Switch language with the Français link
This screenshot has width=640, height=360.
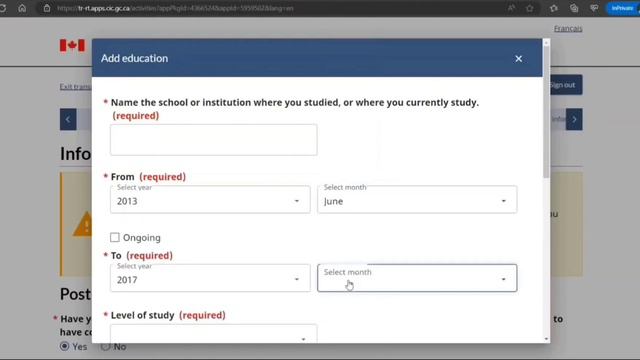(x=568, y=28)
